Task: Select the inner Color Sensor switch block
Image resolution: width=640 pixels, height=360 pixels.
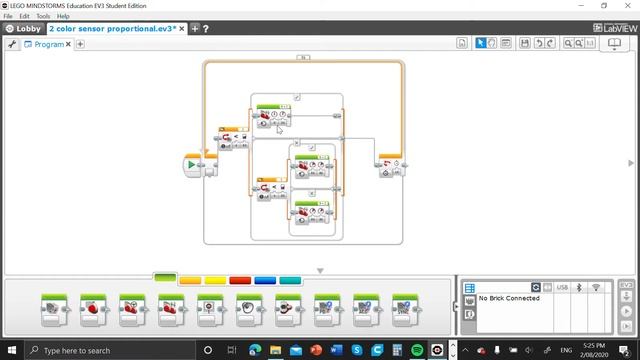Action: pyautogui.click(x=271, y=189)
